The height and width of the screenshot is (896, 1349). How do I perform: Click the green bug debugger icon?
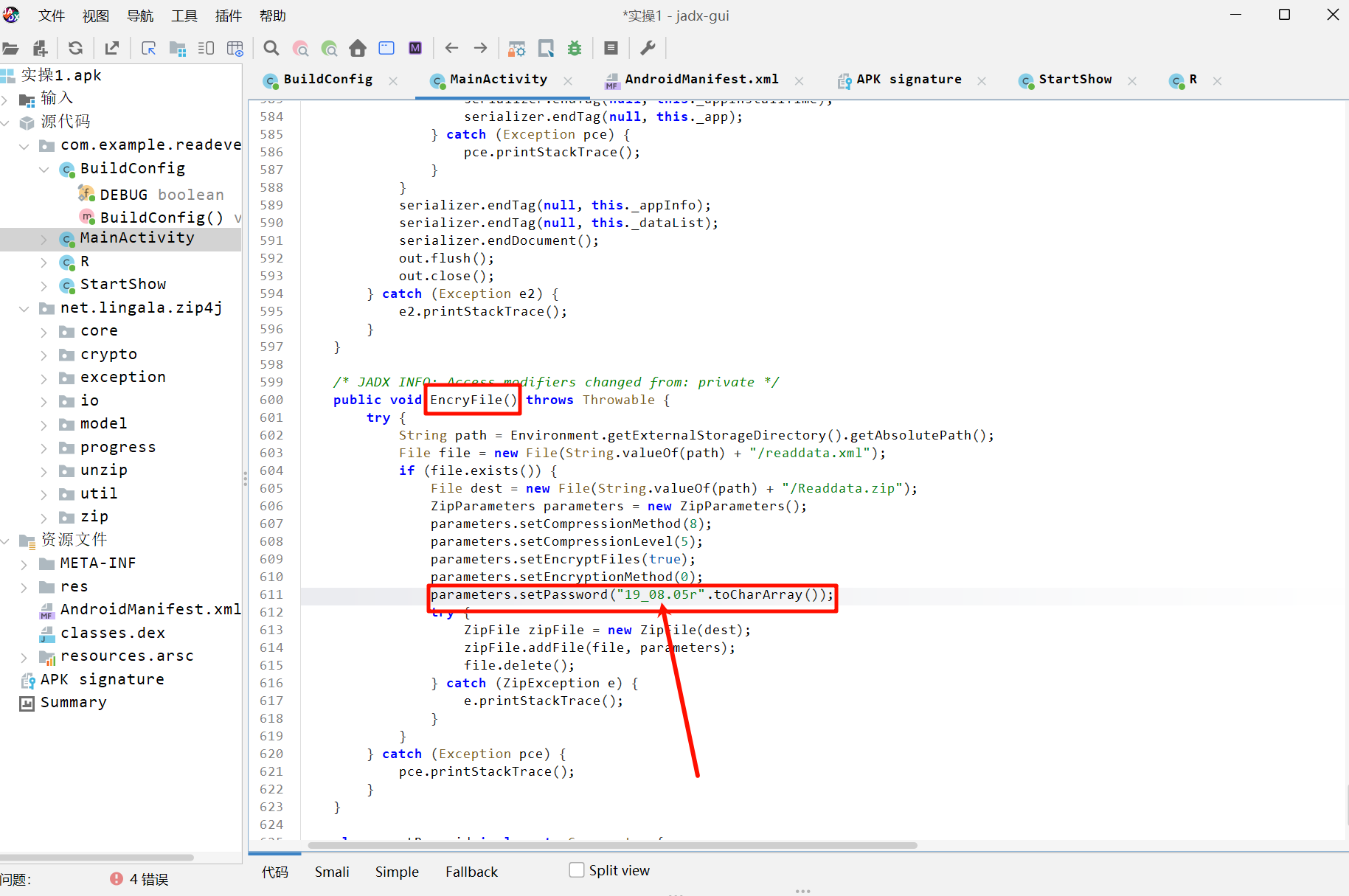[575, 49]
